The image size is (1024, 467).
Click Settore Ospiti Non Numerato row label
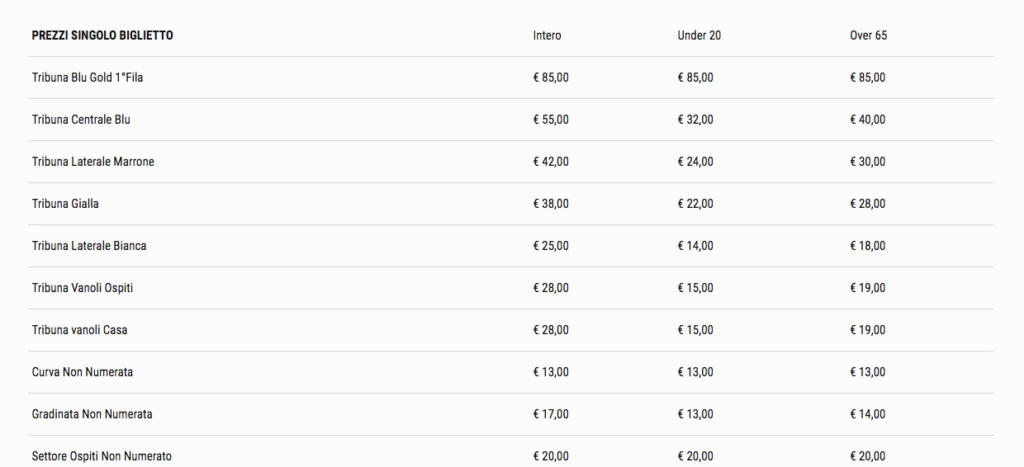coord(102,456)
